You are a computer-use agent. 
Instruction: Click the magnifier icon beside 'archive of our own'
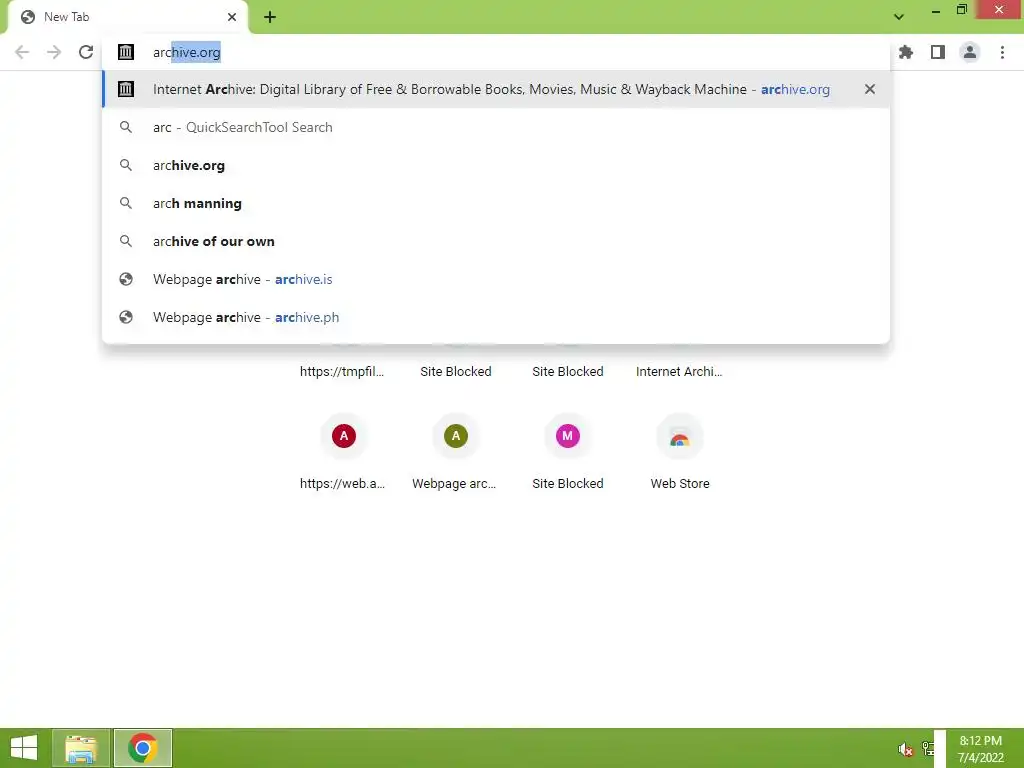click(125, 241)
